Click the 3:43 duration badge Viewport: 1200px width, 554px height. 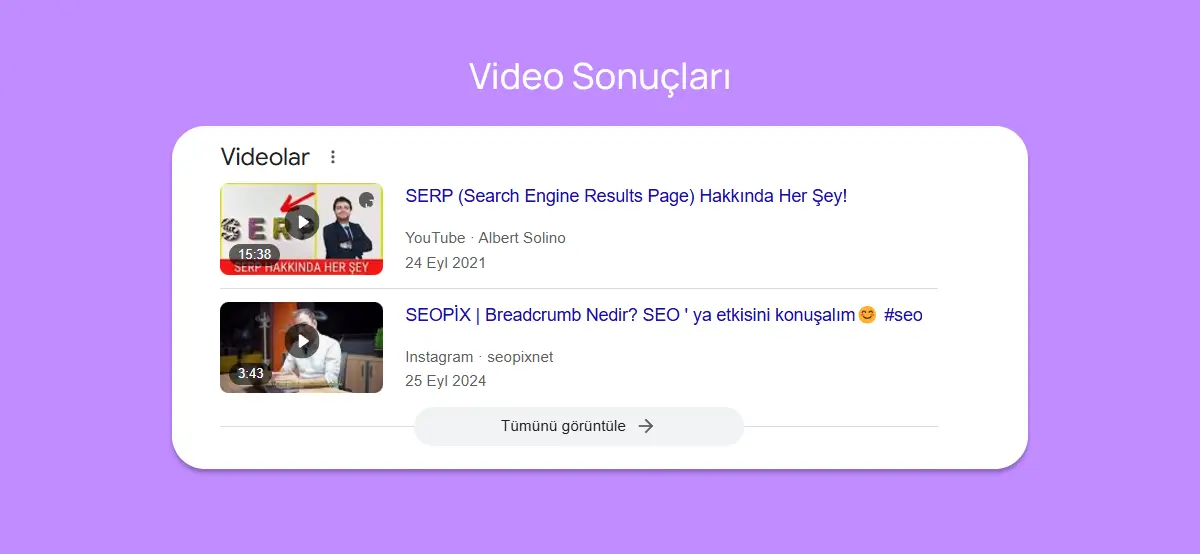click(x=251, y=373)
